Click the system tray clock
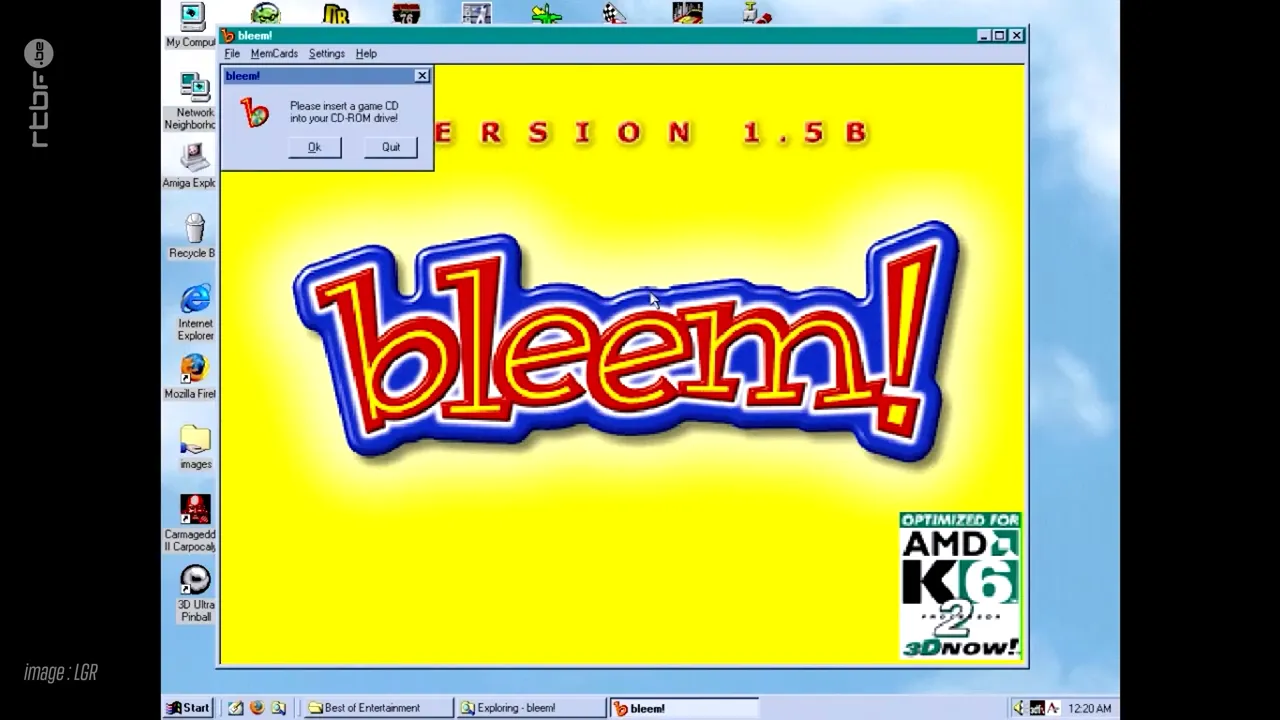The height and width of the screenshot is (720, 1280). 1090,708
